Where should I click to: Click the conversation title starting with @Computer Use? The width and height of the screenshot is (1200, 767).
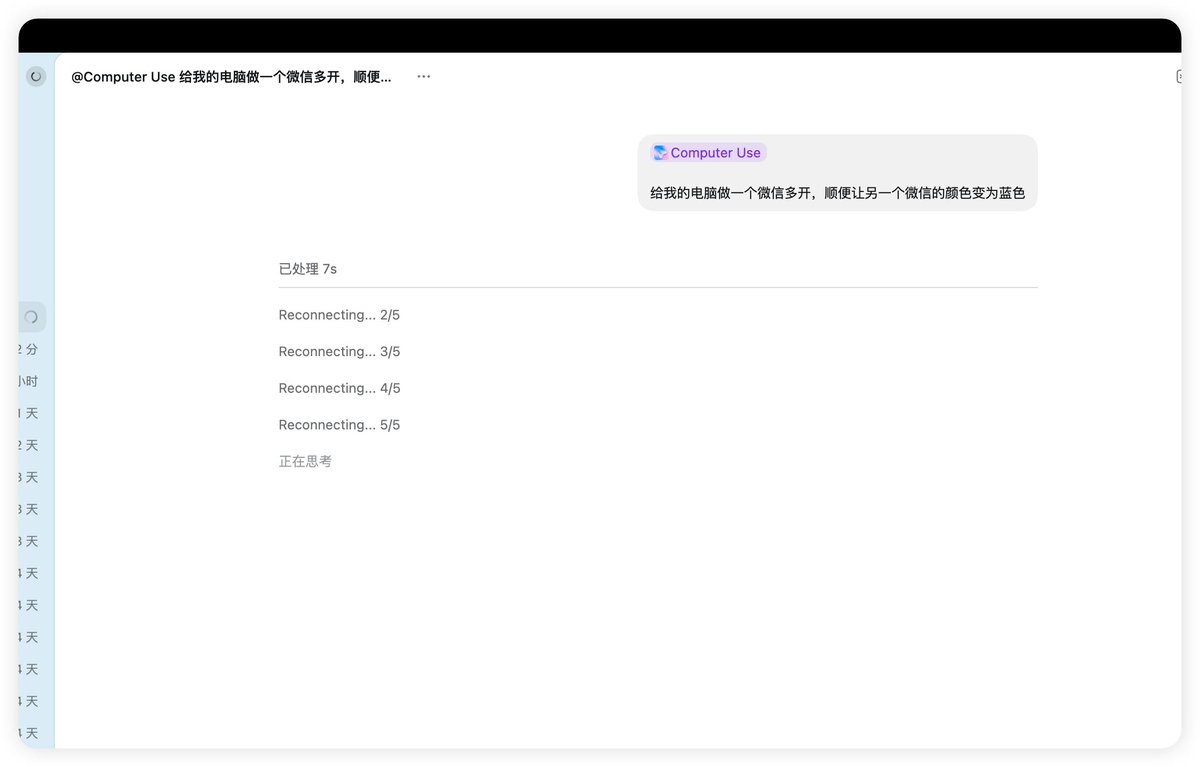coord(231,77)
